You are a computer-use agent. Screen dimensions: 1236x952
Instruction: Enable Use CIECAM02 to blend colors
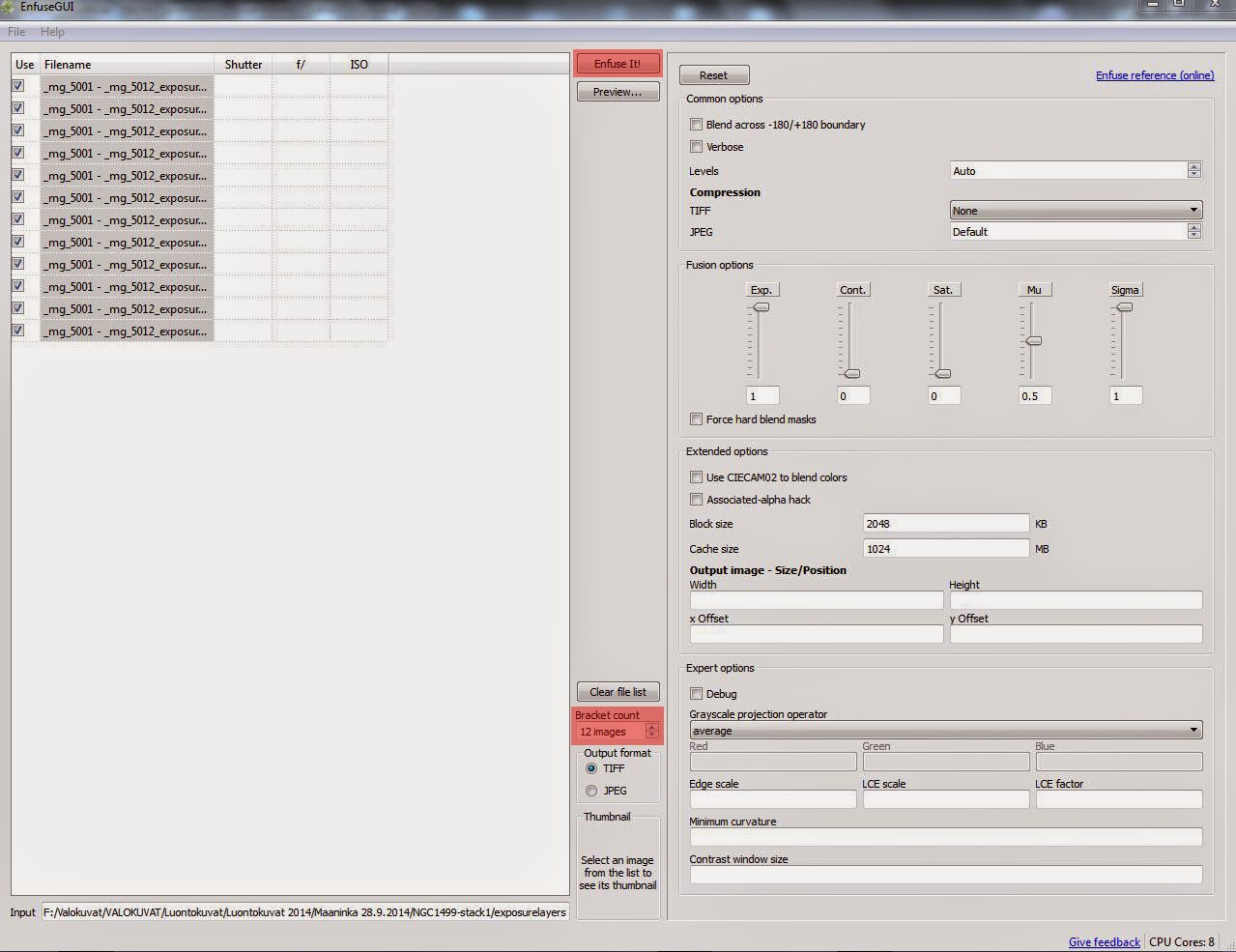point(696,476)
